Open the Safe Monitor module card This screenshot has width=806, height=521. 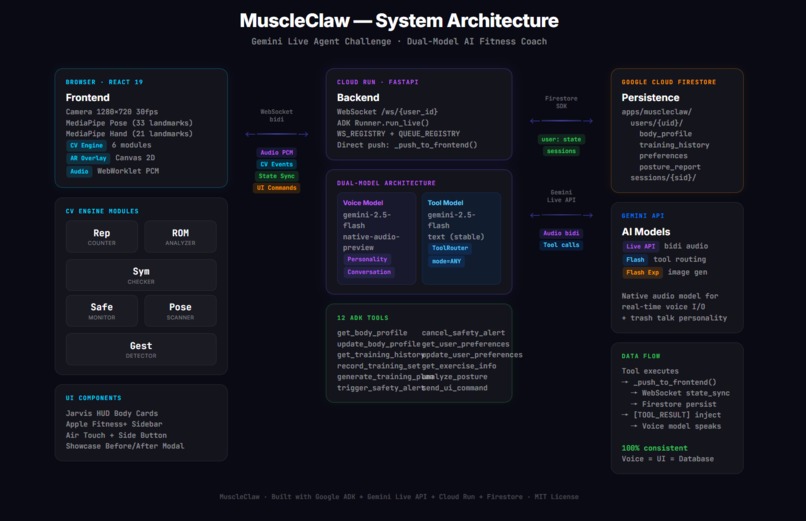point(102,311)
